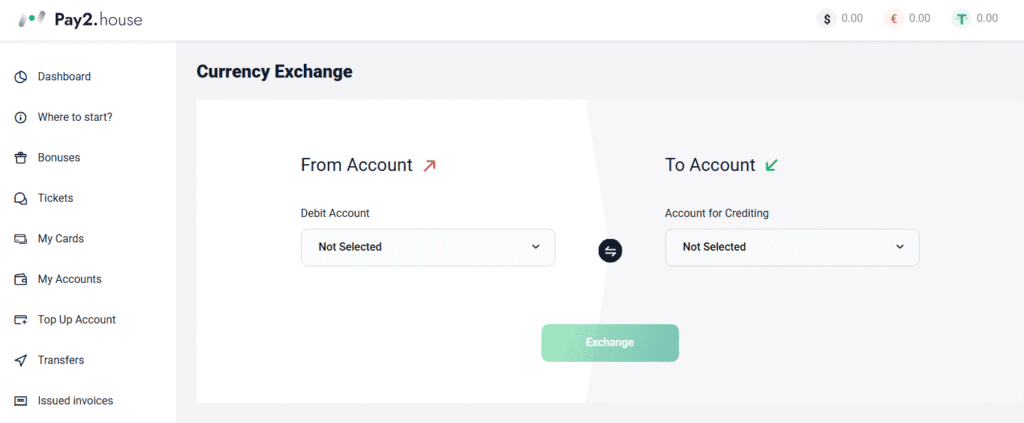The width and height of the screenshot is (1024, 423).
Task: Go to the Transfers menu item
Action: pos(61,360)
